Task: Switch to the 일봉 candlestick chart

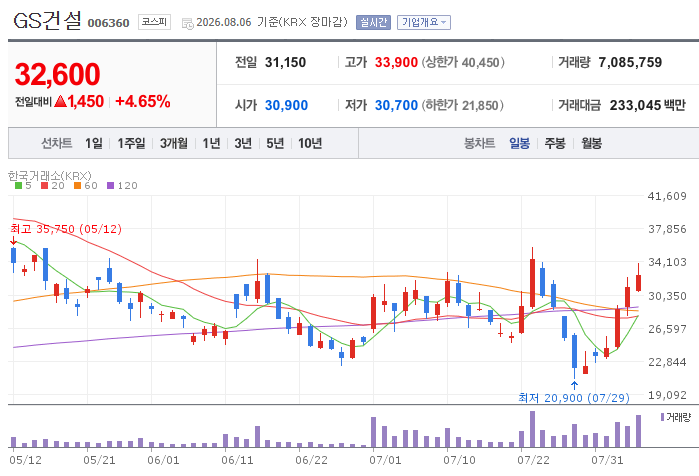Action: coord(519,144)
